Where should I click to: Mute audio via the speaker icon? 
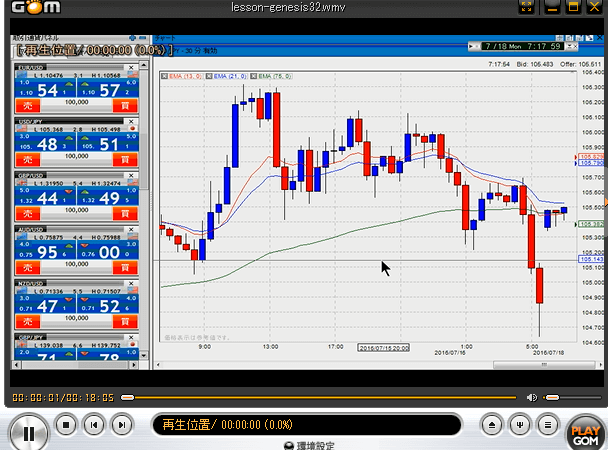[532, 397]
